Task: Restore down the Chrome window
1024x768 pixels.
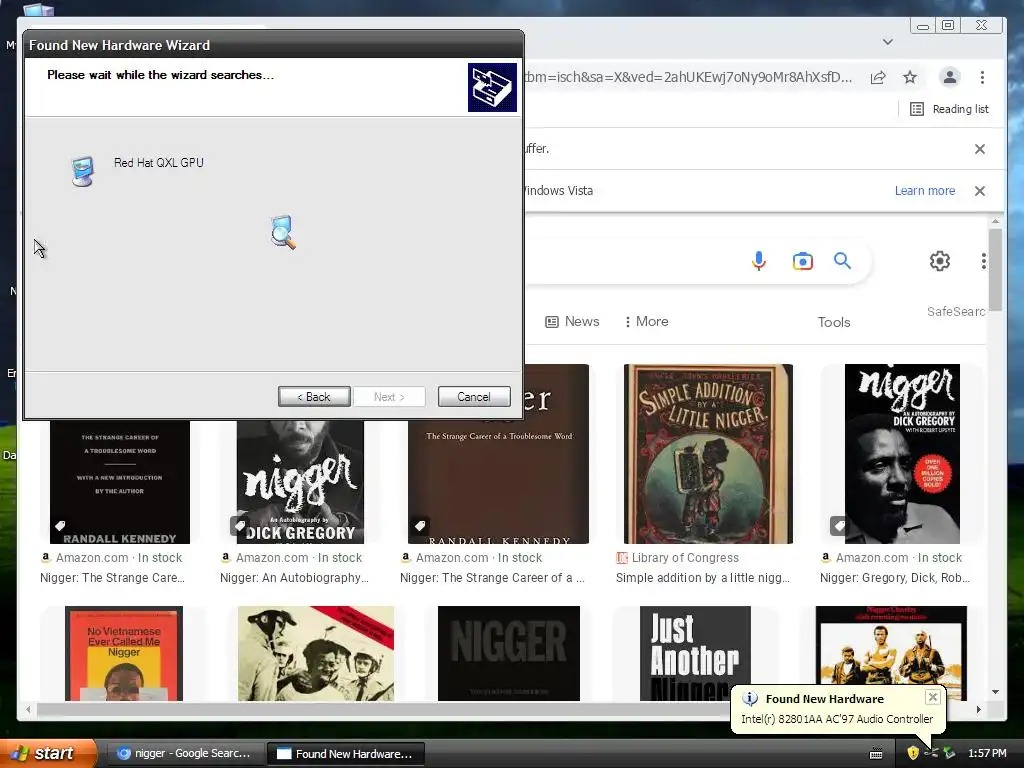Action: [x=948, y=25]
